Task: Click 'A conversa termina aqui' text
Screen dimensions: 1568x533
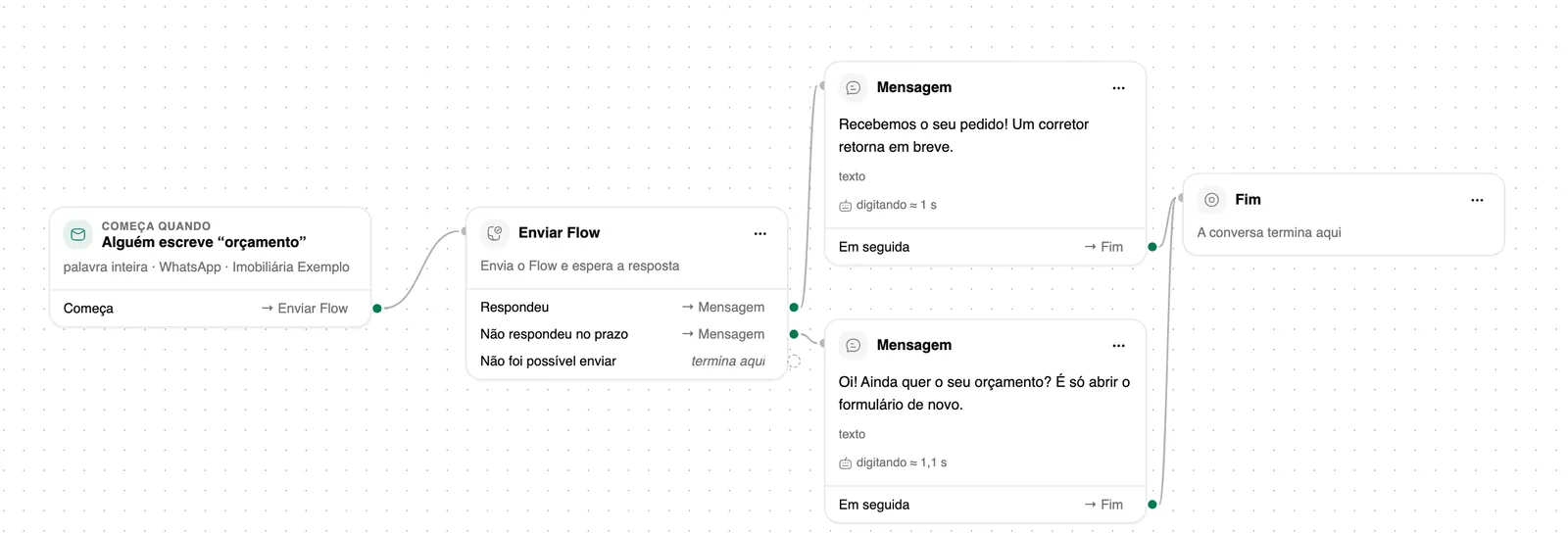Action: [x=1269, y=233]
